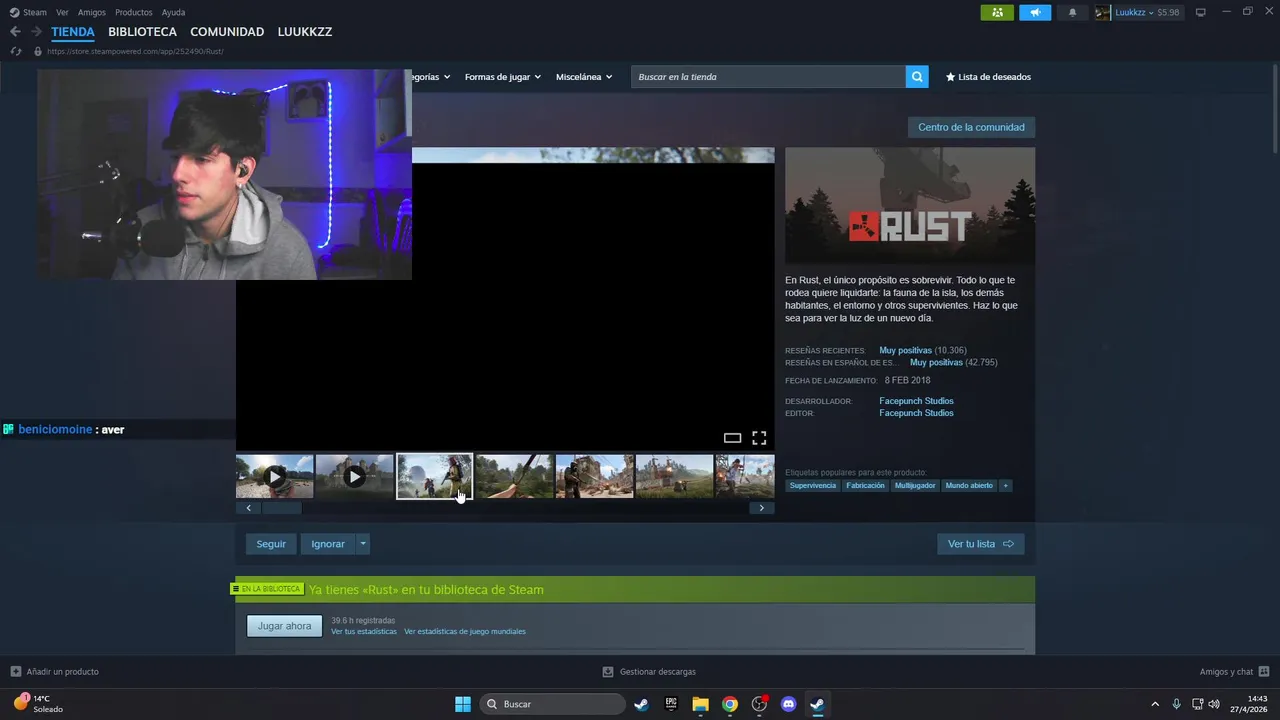Switch to the BIBLIOTECA tab
Viewport: 1280px width, 720px height.
(x=142, y=32)
